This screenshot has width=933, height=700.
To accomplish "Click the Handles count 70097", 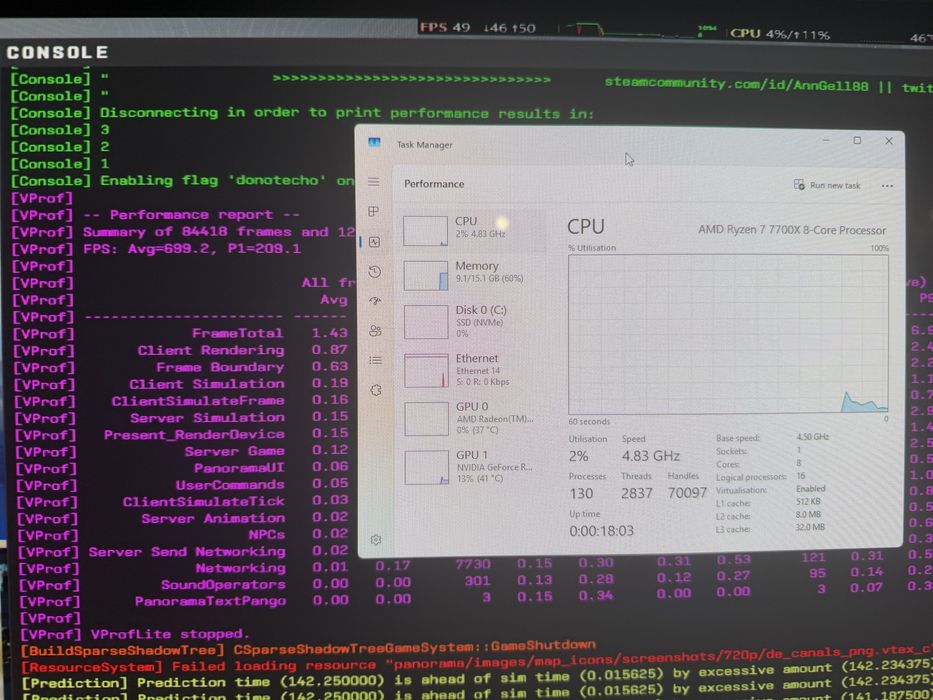I will (687, 492).
